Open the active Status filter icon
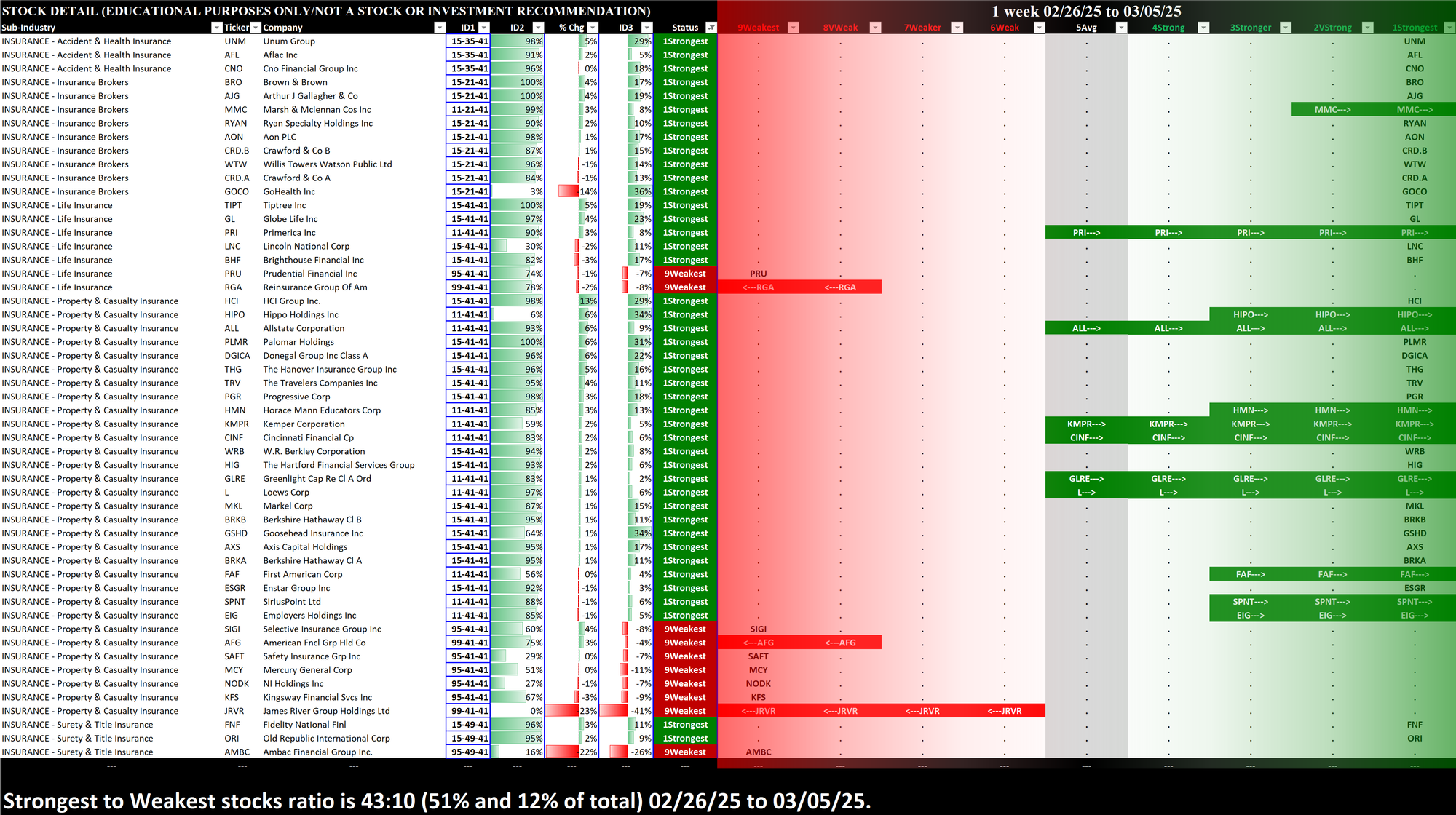1456x815 pixels. 711,28
